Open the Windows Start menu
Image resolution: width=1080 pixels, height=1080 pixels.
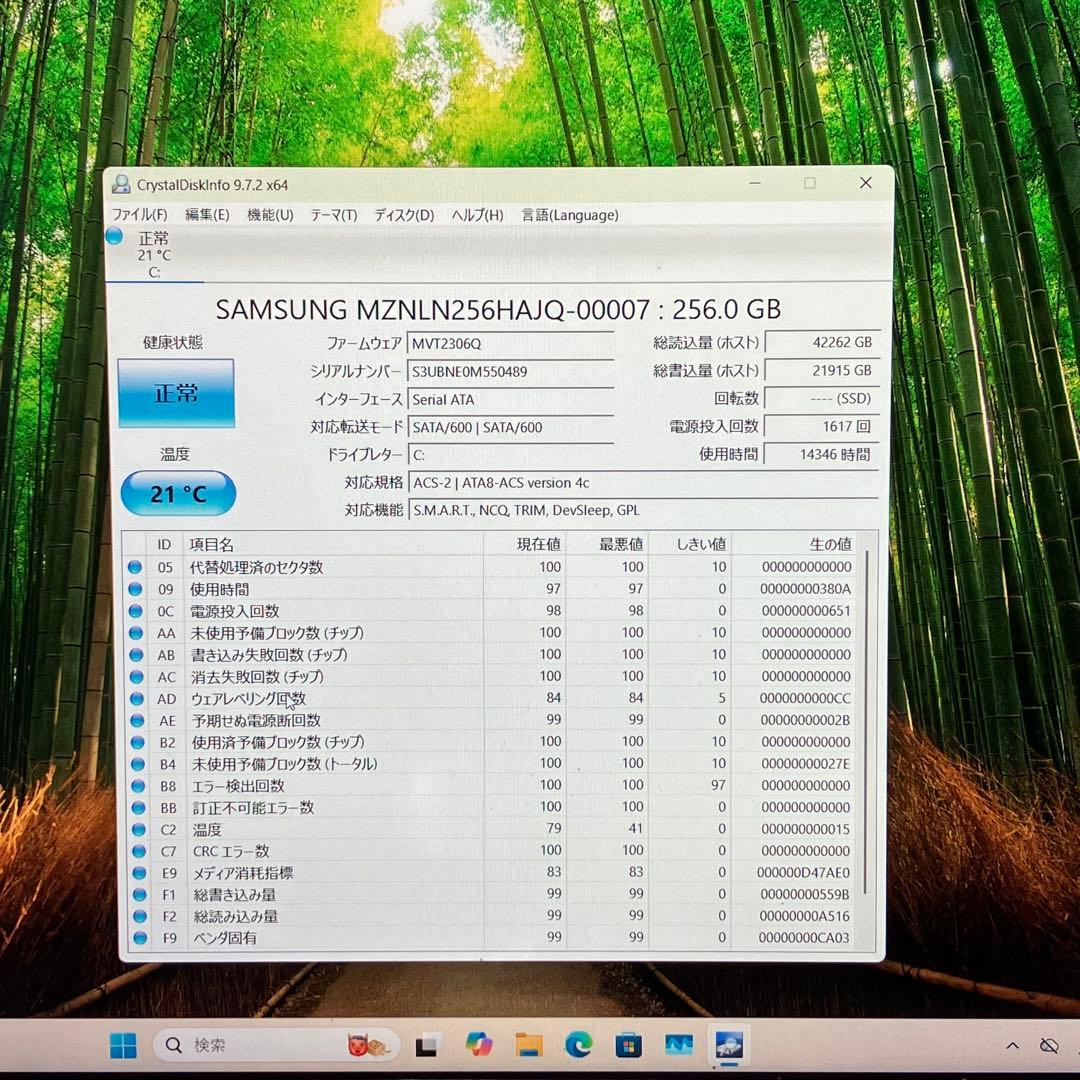(x=123, y=1046)
